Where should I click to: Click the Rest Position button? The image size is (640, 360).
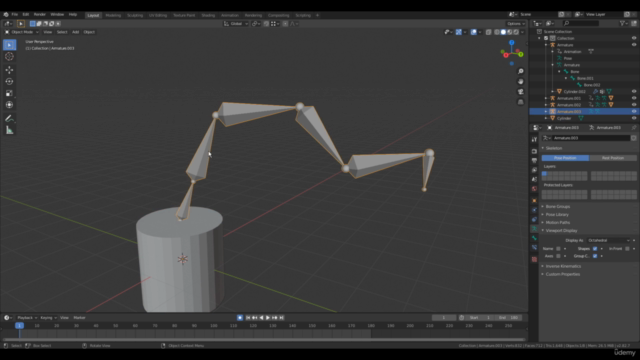(613, 158)
